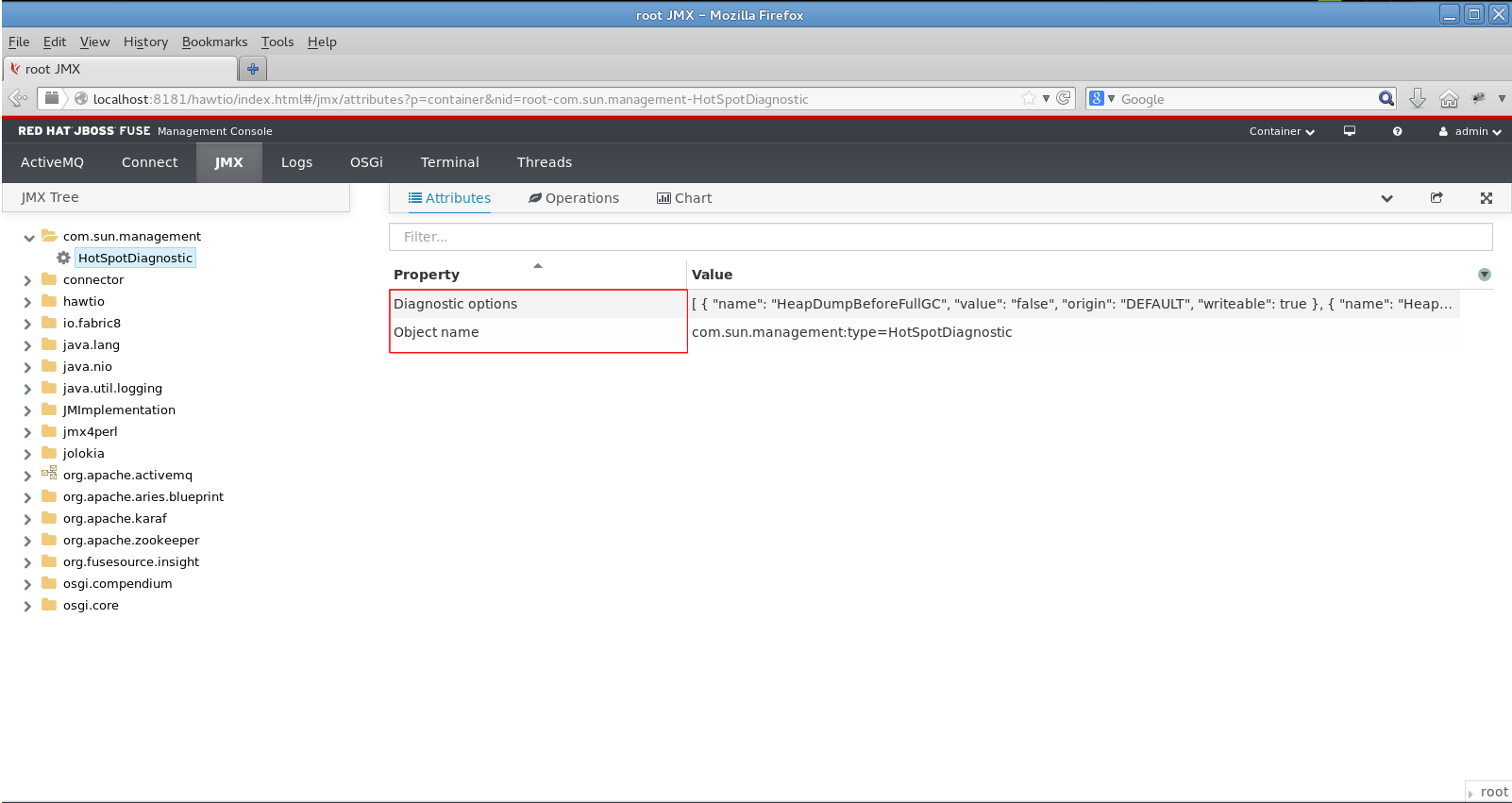
Task: Click the Google search input box
Action: click(x=1246, y=99)
